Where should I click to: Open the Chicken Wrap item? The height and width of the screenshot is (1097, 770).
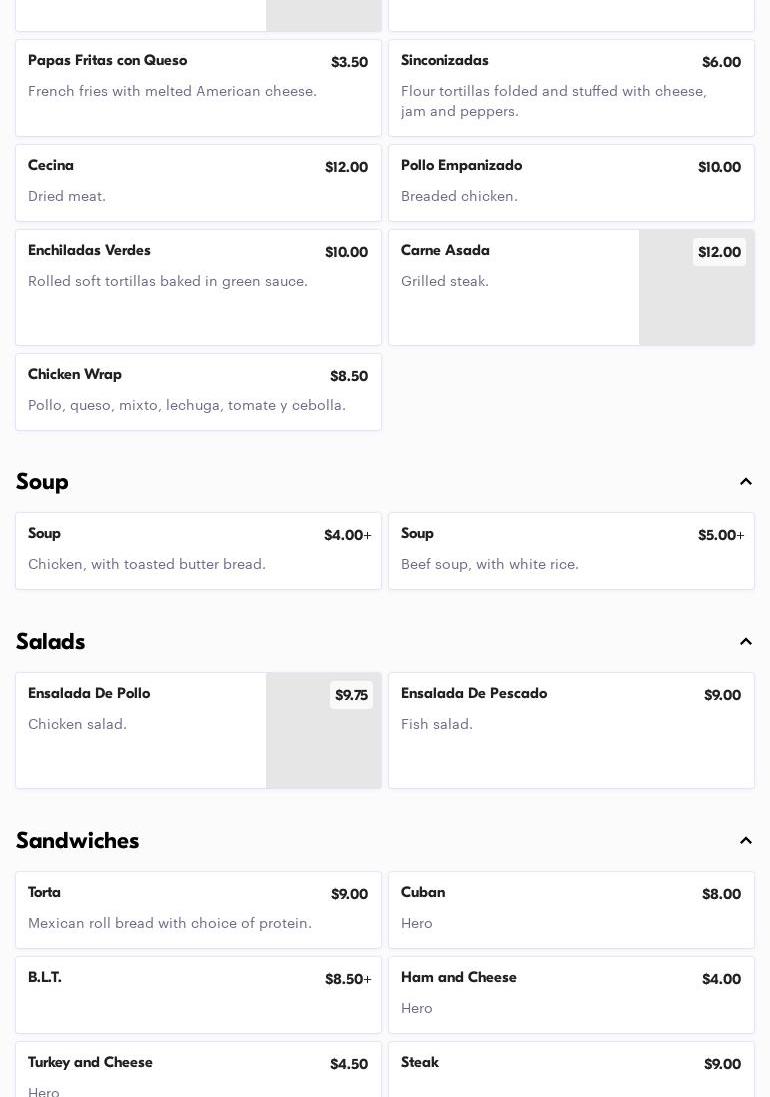pos(198,392)
